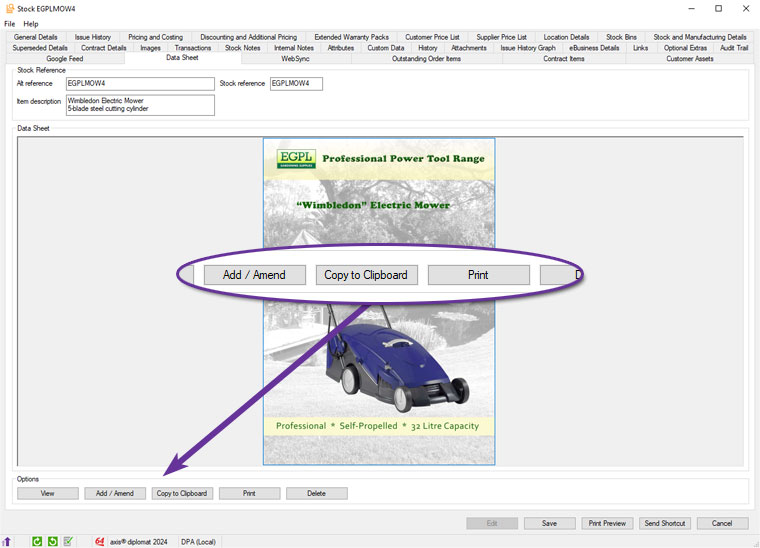The width and height of the screenshot is (760, 548).
Task: Click the Alt reference input field
Action: click(x=140, y=84)
